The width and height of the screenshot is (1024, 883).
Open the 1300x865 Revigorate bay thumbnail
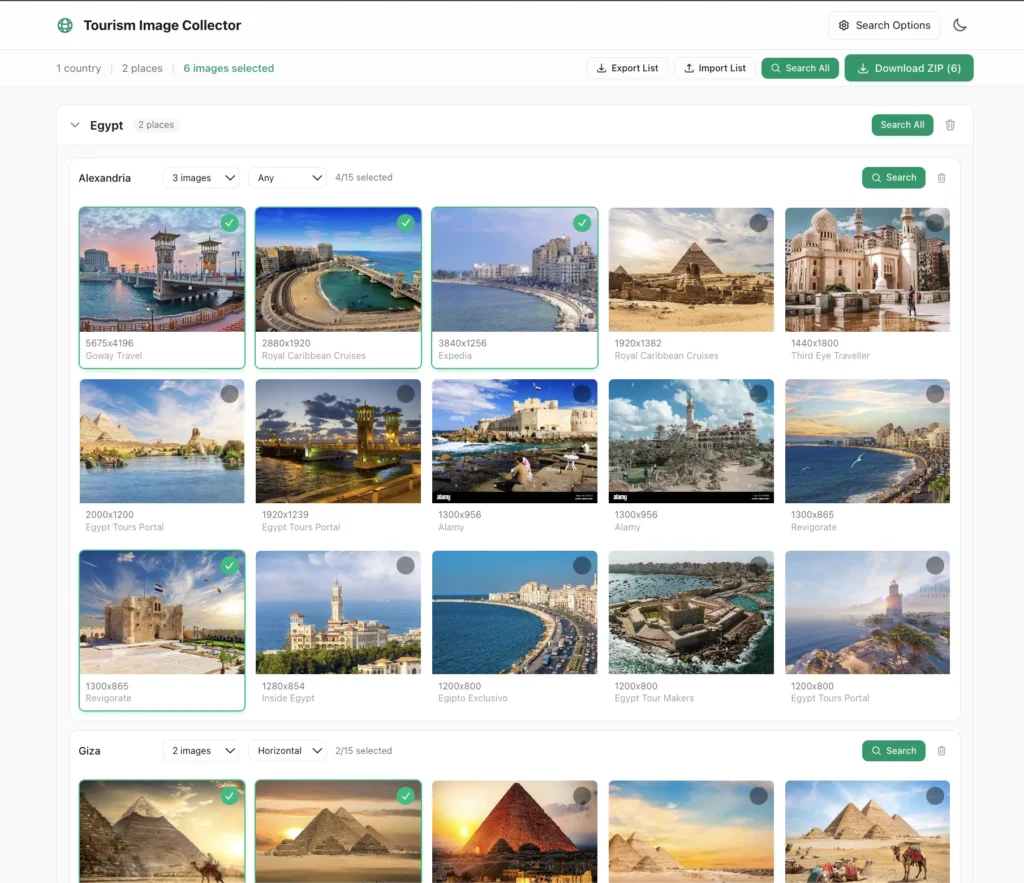pyautogui.click(x=867, y=441)
